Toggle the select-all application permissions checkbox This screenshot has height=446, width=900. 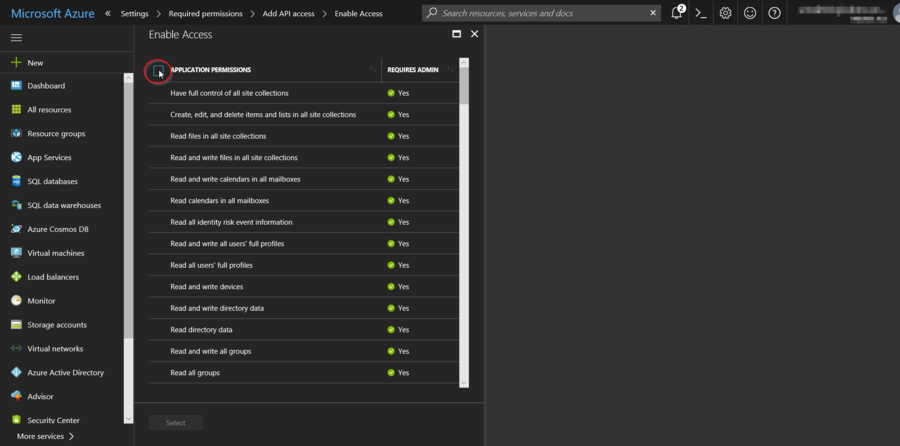click(158, 70)
